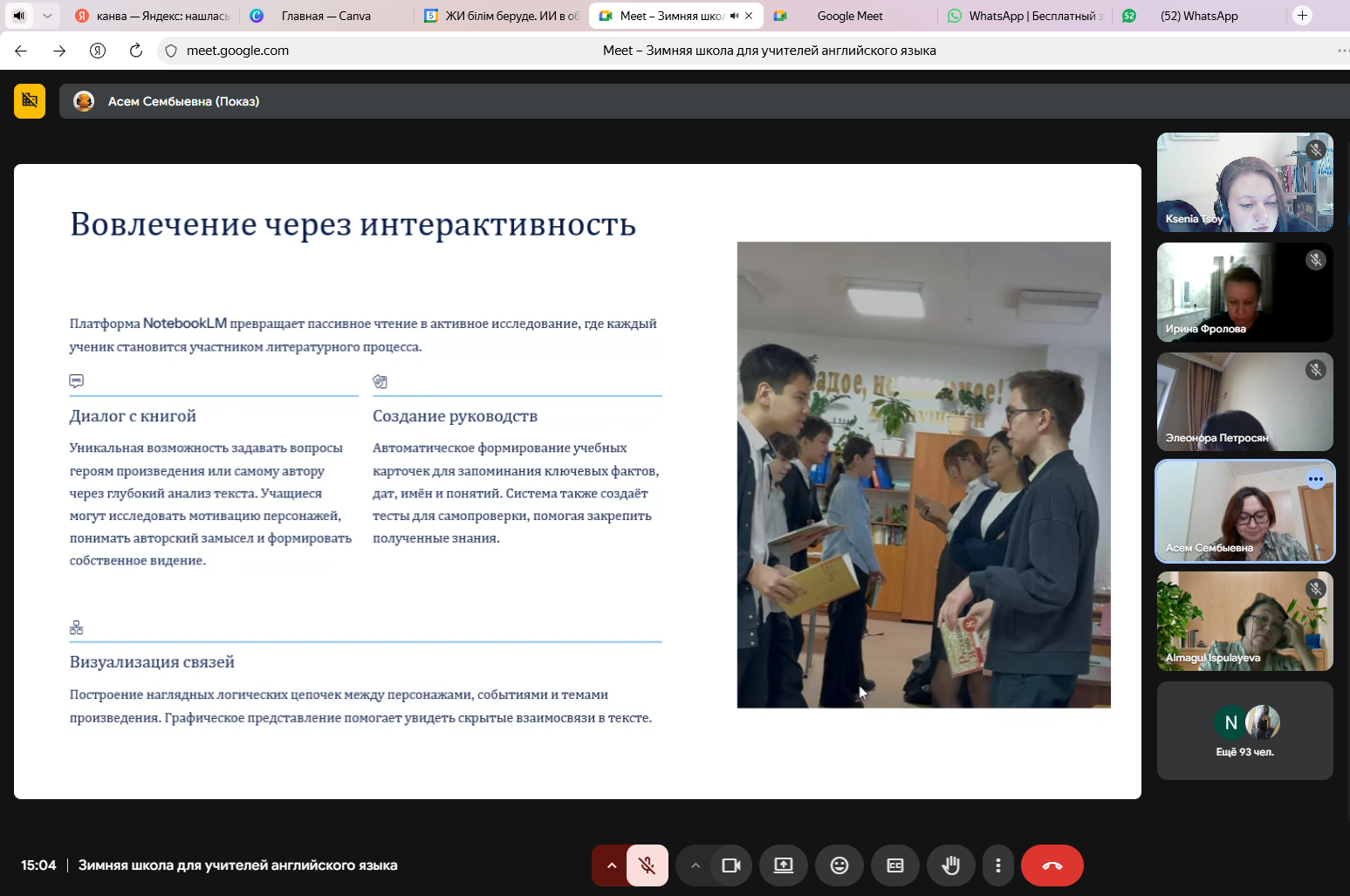Viewport: 1350px width, 896px height.
Task: Switch to the Главная — Canva tab
Action: click(x=326, y=16)
